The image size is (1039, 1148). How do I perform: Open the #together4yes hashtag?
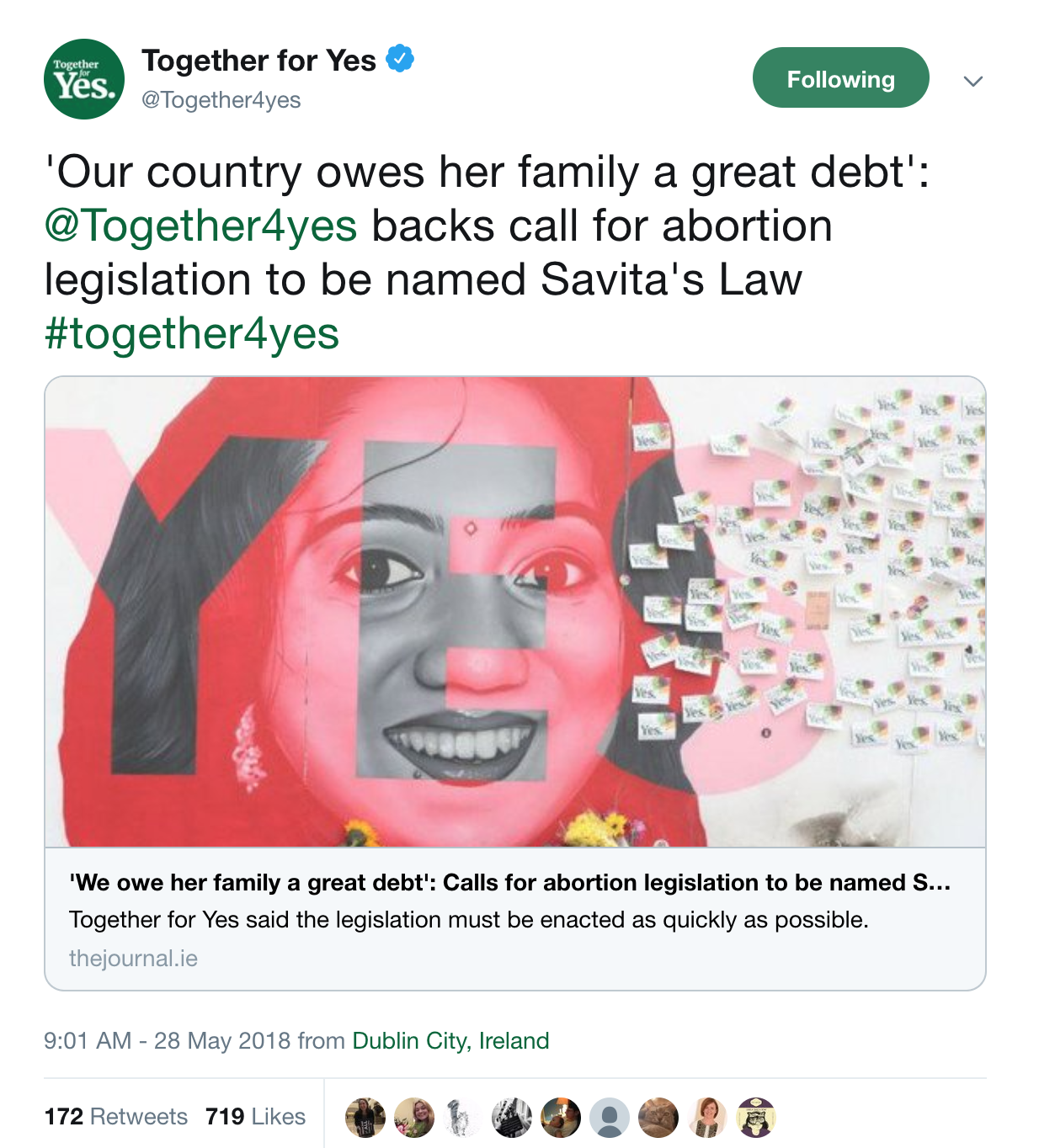click(x=192, y=333)
